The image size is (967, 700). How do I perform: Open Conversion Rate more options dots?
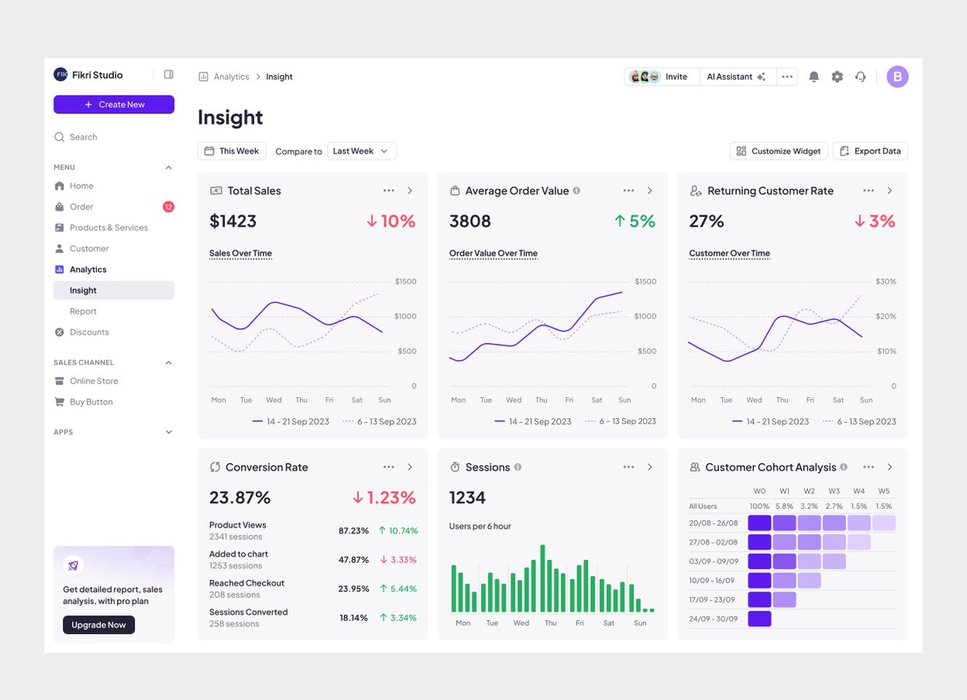pyautogui.click(x=389, y=467)
